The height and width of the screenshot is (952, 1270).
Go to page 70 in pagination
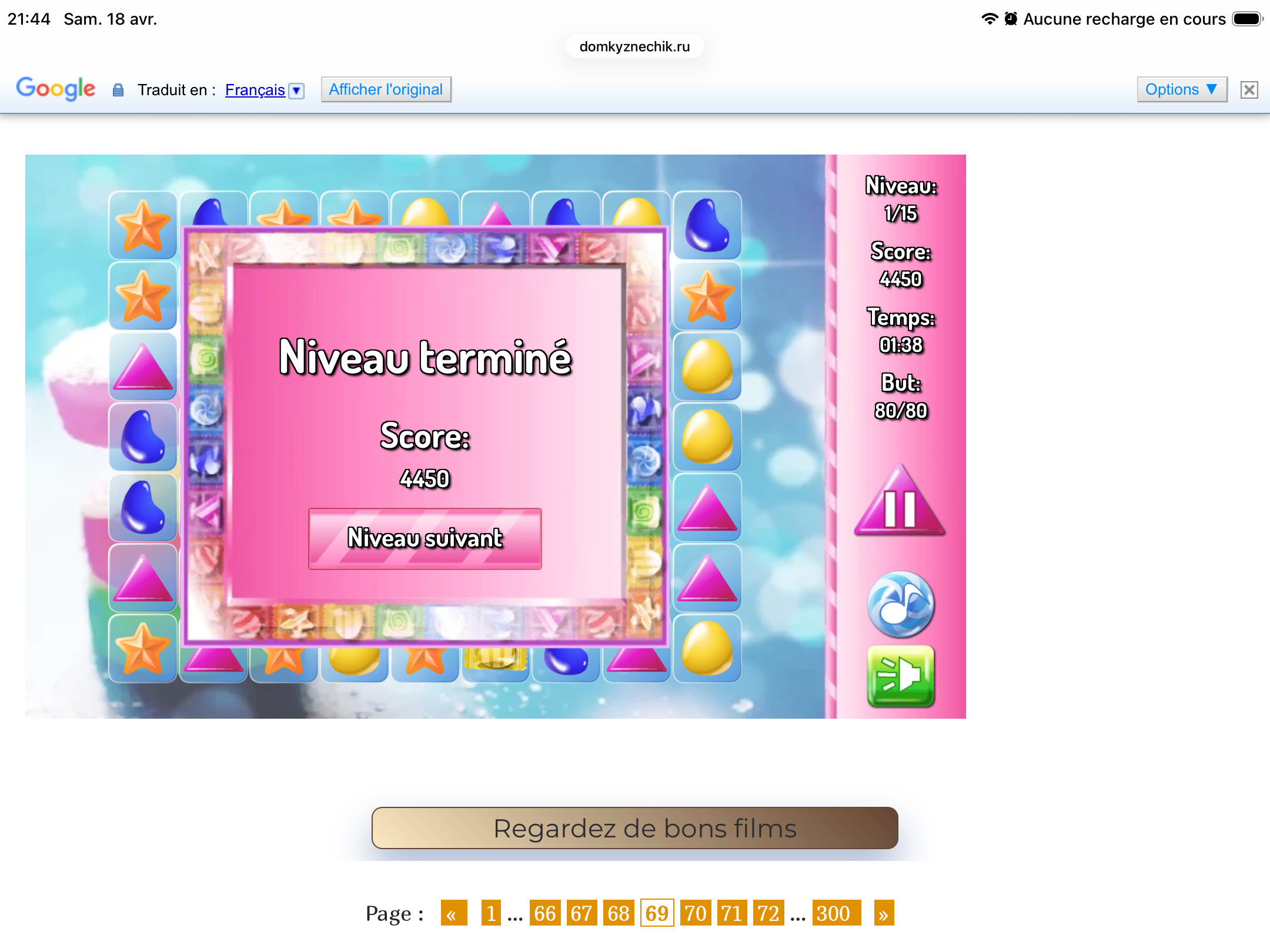(695, 913)
